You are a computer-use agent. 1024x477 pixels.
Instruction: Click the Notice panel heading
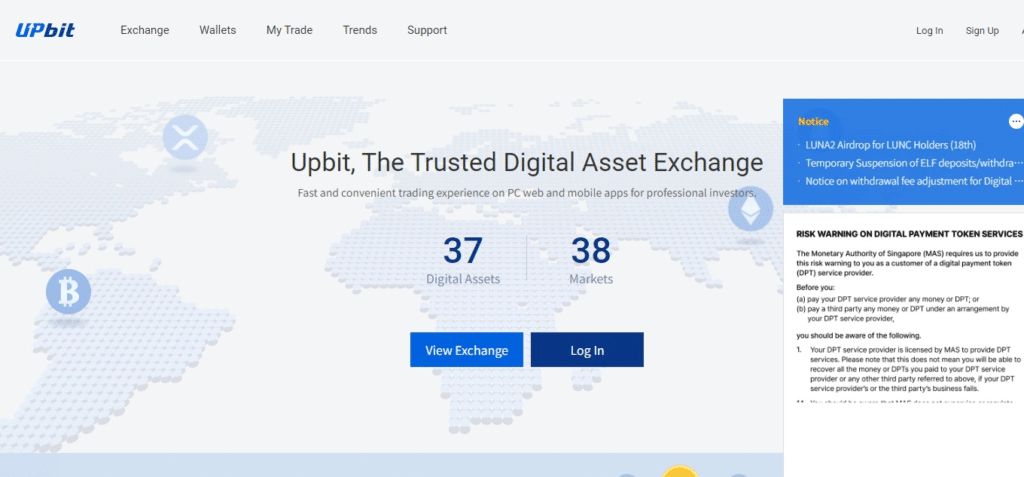813,122
